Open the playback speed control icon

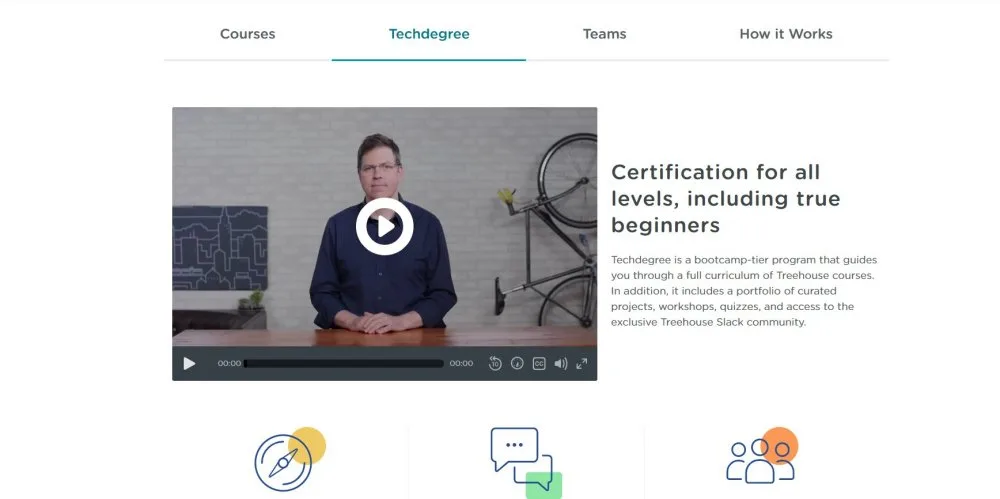click(x=517, y=364)
